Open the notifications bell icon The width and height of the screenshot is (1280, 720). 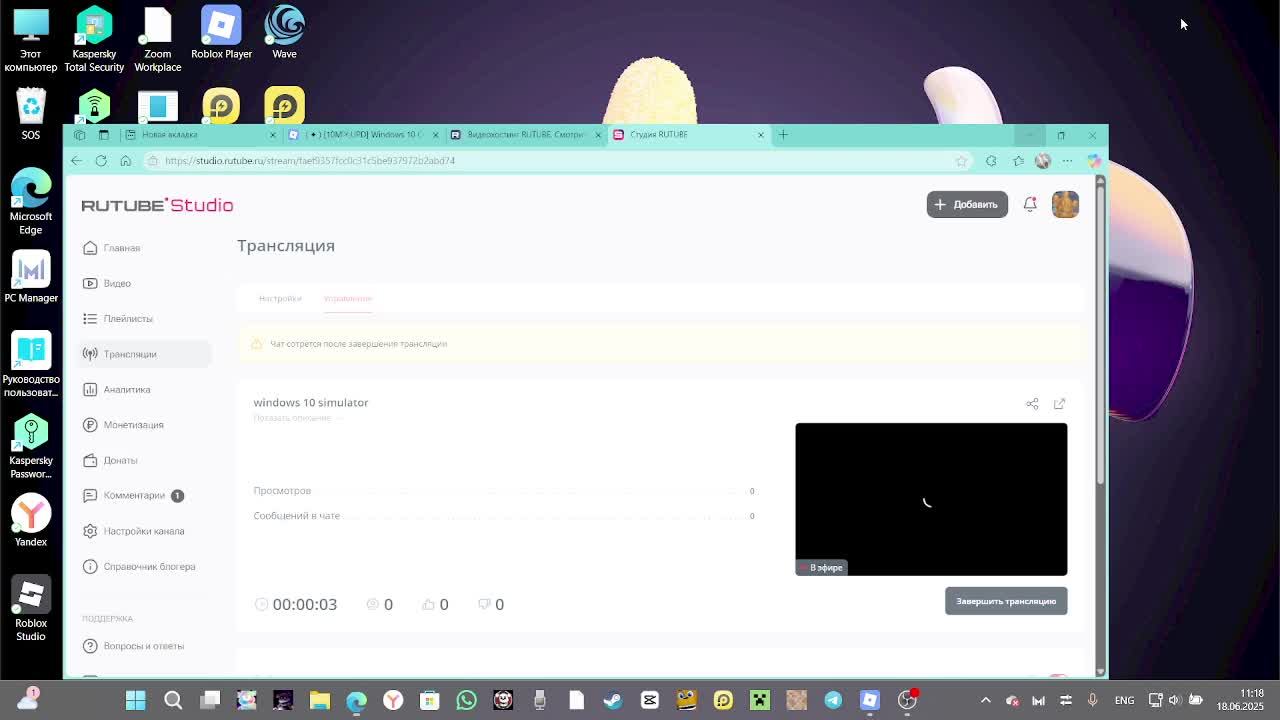coord(1030,204)
